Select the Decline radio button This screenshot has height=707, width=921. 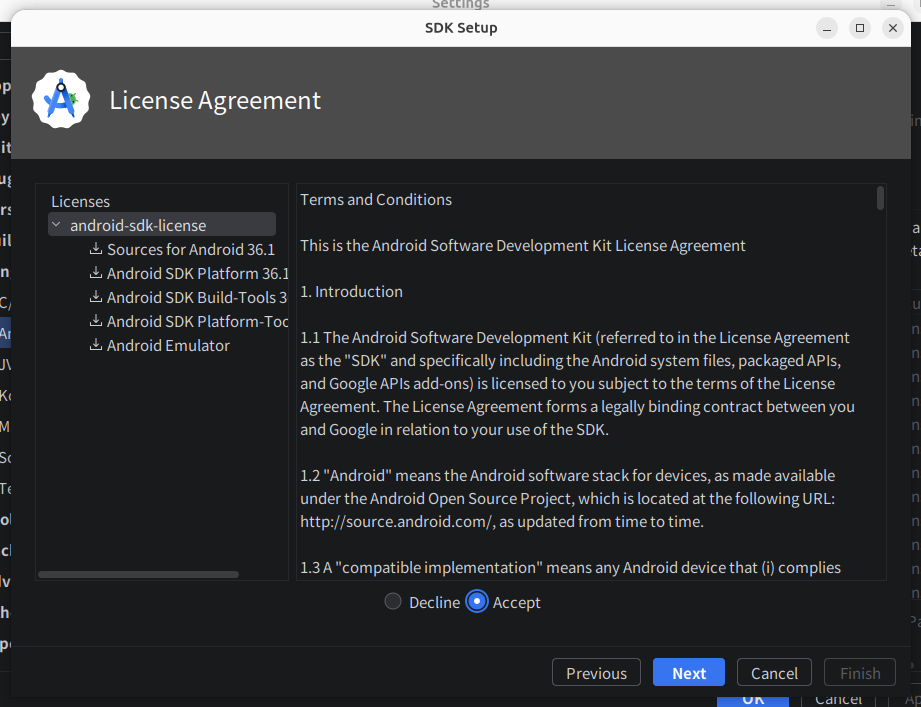coord(393,602)
